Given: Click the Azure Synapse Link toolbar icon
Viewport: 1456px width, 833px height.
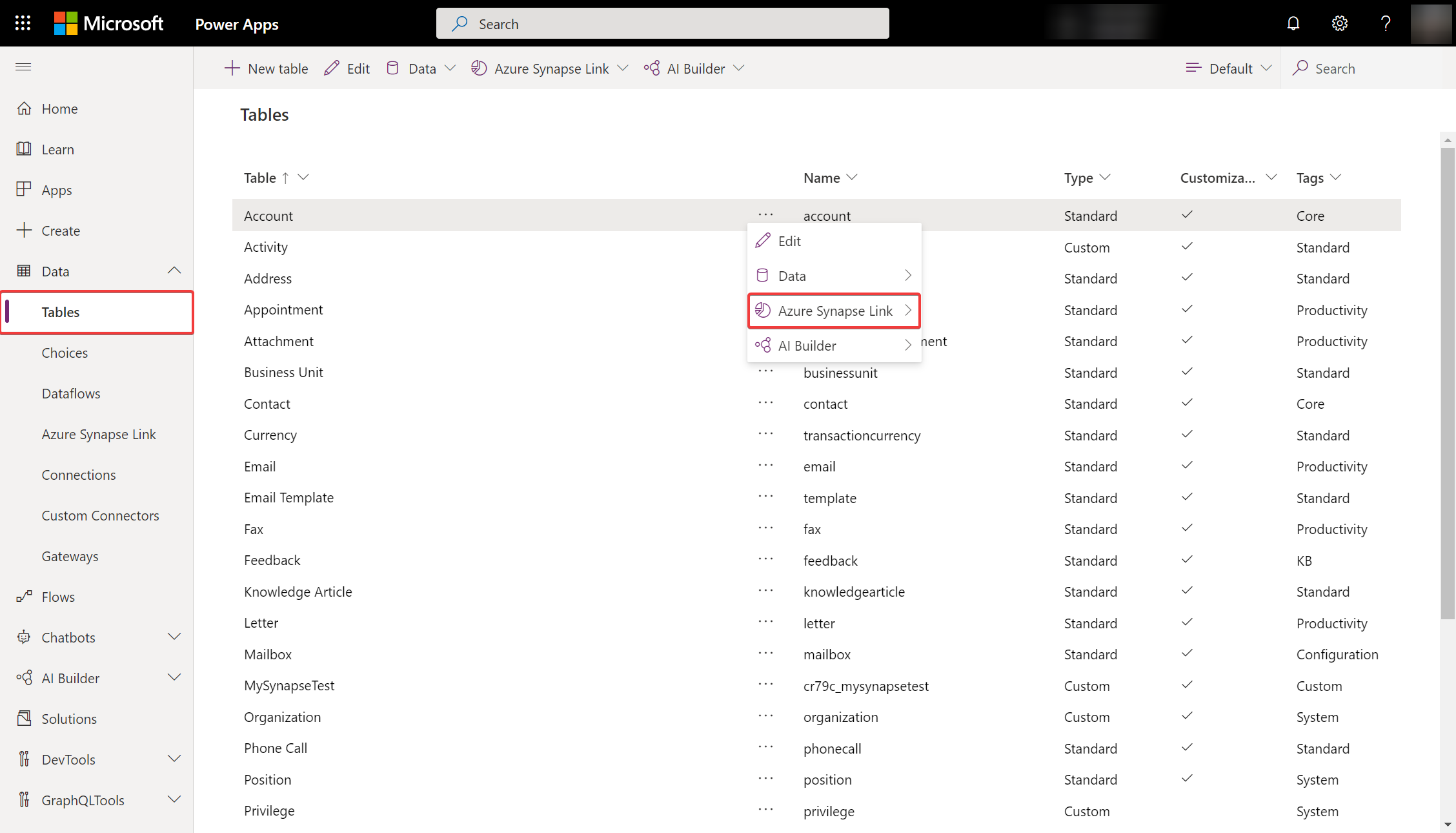Looking at the screenshot, I should coord(480,68).
